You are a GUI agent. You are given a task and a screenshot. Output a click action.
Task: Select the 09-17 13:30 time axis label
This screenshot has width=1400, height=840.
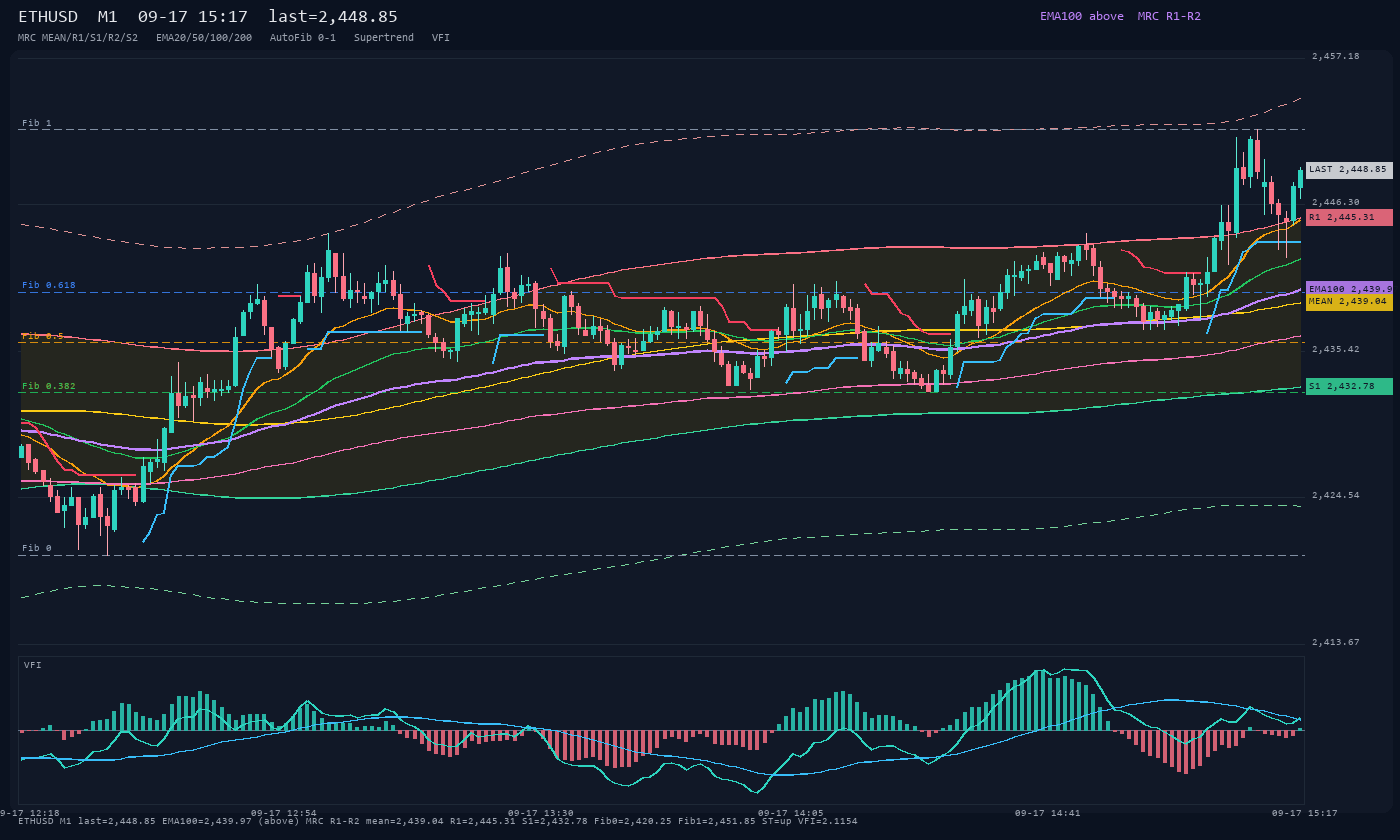tap(541, 813)
